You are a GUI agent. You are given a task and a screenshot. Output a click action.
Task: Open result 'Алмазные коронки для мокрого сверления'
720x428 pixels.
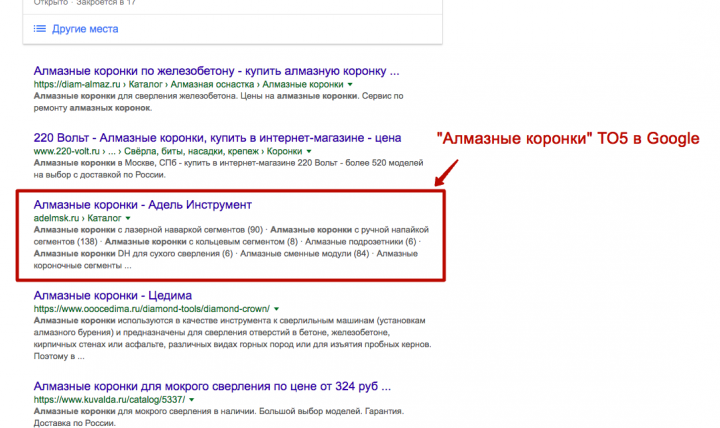(x=212, y=386)
